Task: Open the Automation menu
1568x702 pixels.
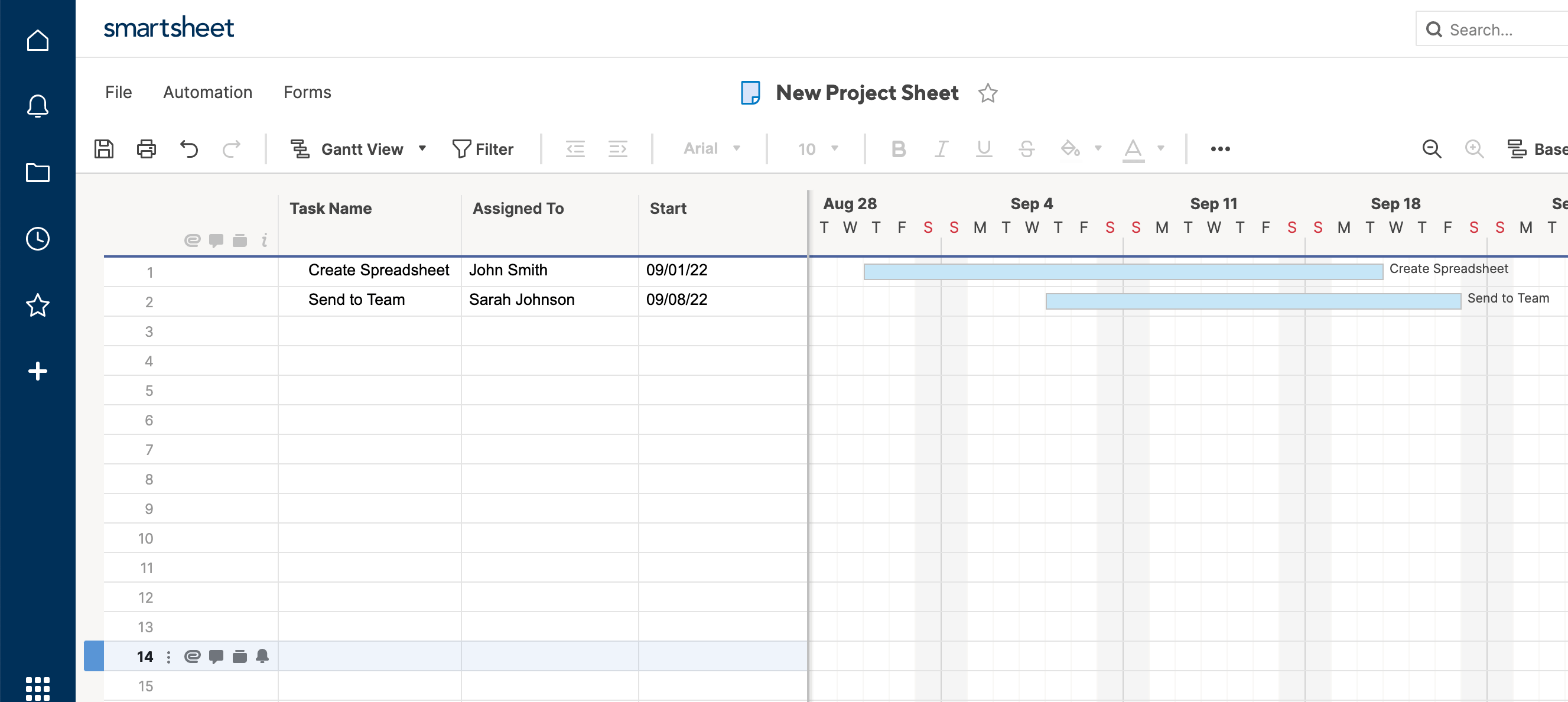Action: 207,93
